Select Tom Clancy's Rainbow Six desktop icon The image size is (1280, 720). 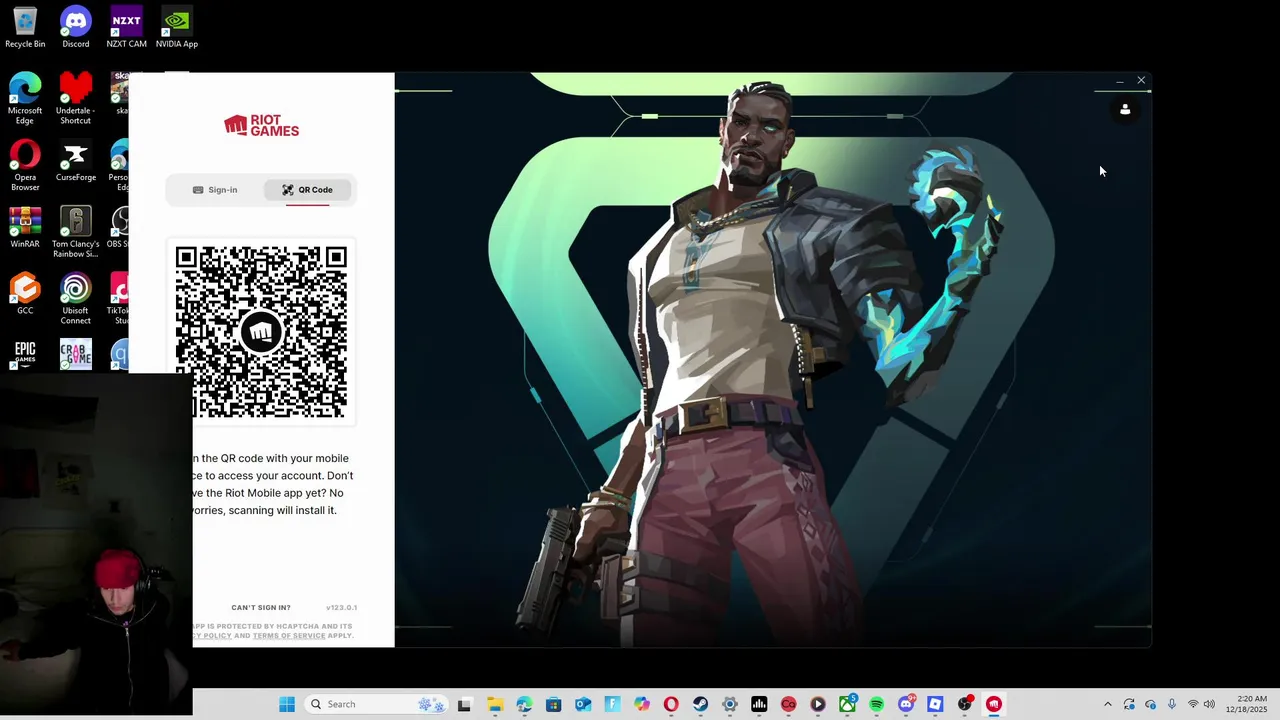76,233
